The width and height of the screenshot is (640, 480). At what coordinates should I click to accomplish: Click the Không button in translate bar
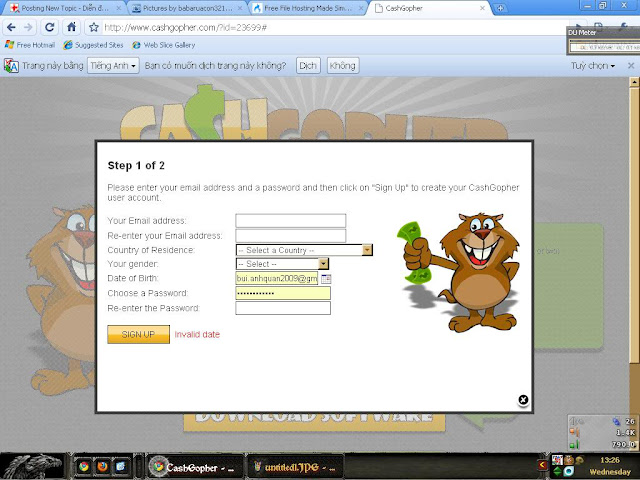tap(343, 65)
